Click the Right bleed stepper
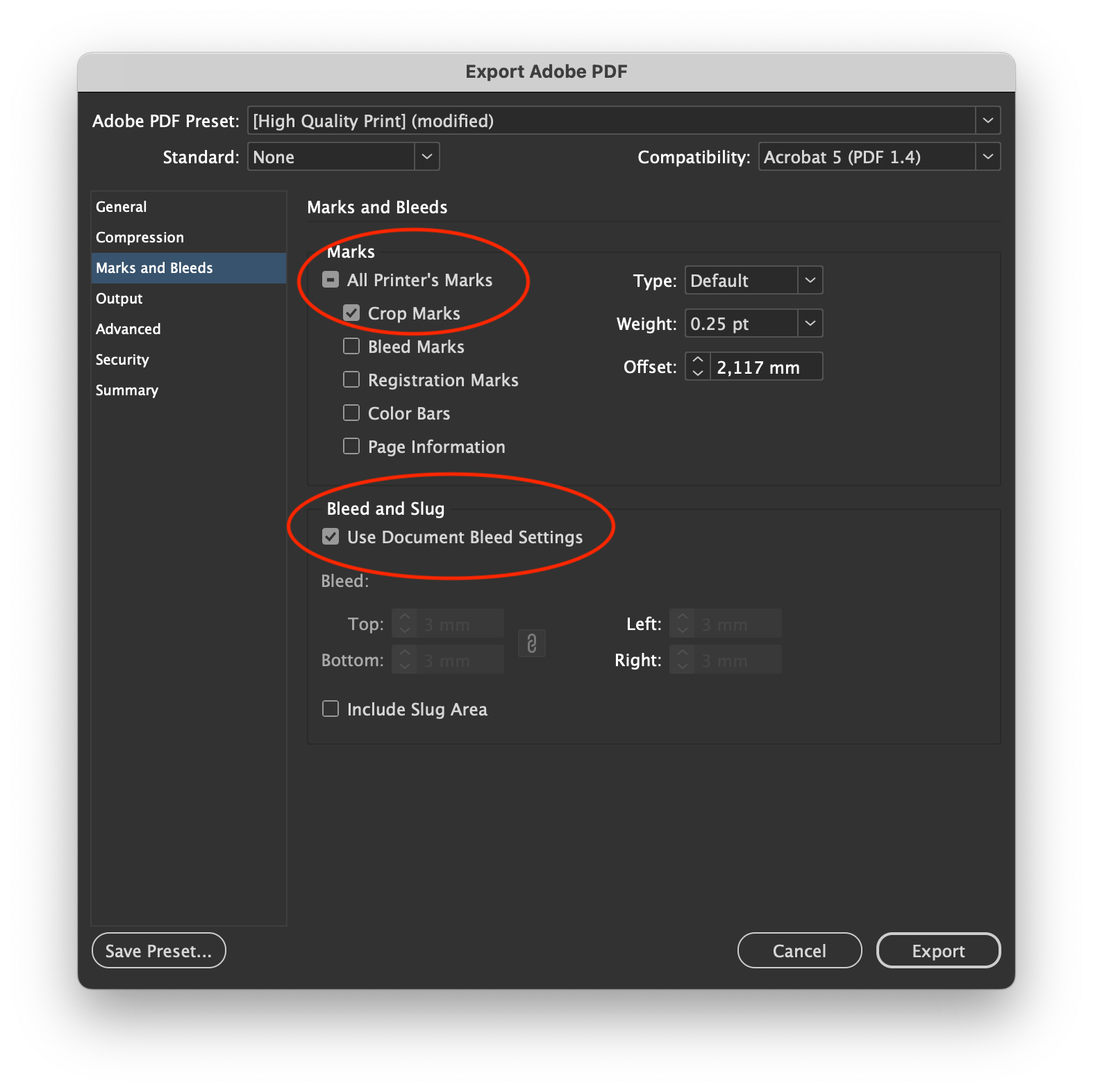Screen dimensions: 1093x1092 click(x=683, y=660)
